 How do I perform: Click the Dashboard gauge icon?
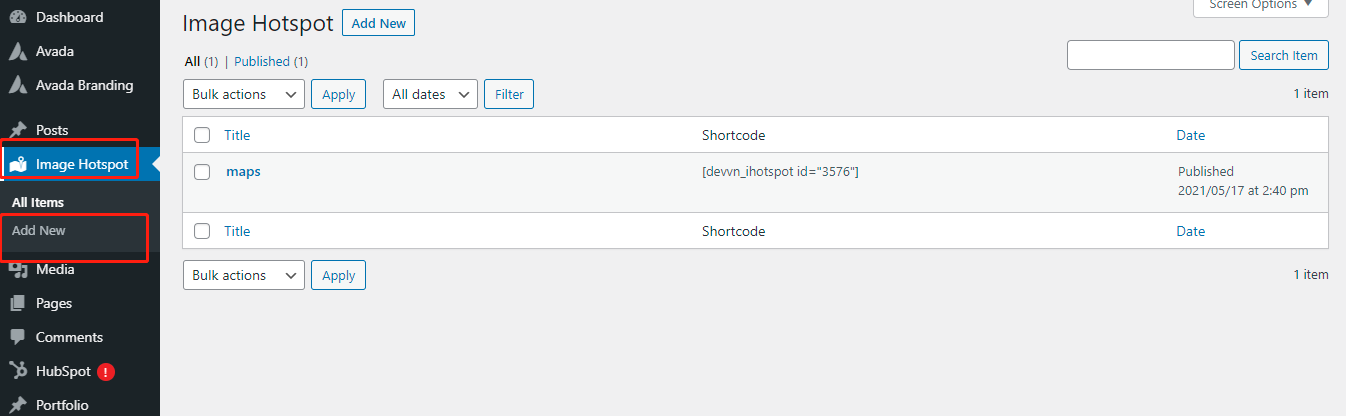coord(17,17)
